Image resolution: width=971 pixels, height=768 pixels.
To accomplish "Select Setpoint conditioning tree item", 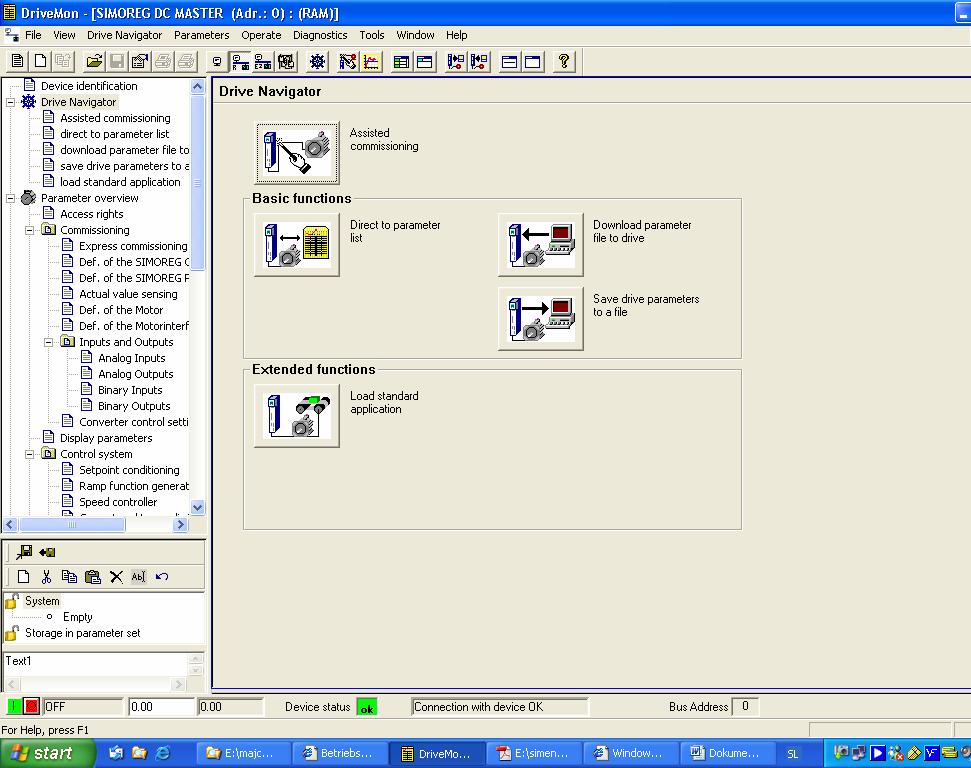I will pyautogui.click(x=129, y=470).
